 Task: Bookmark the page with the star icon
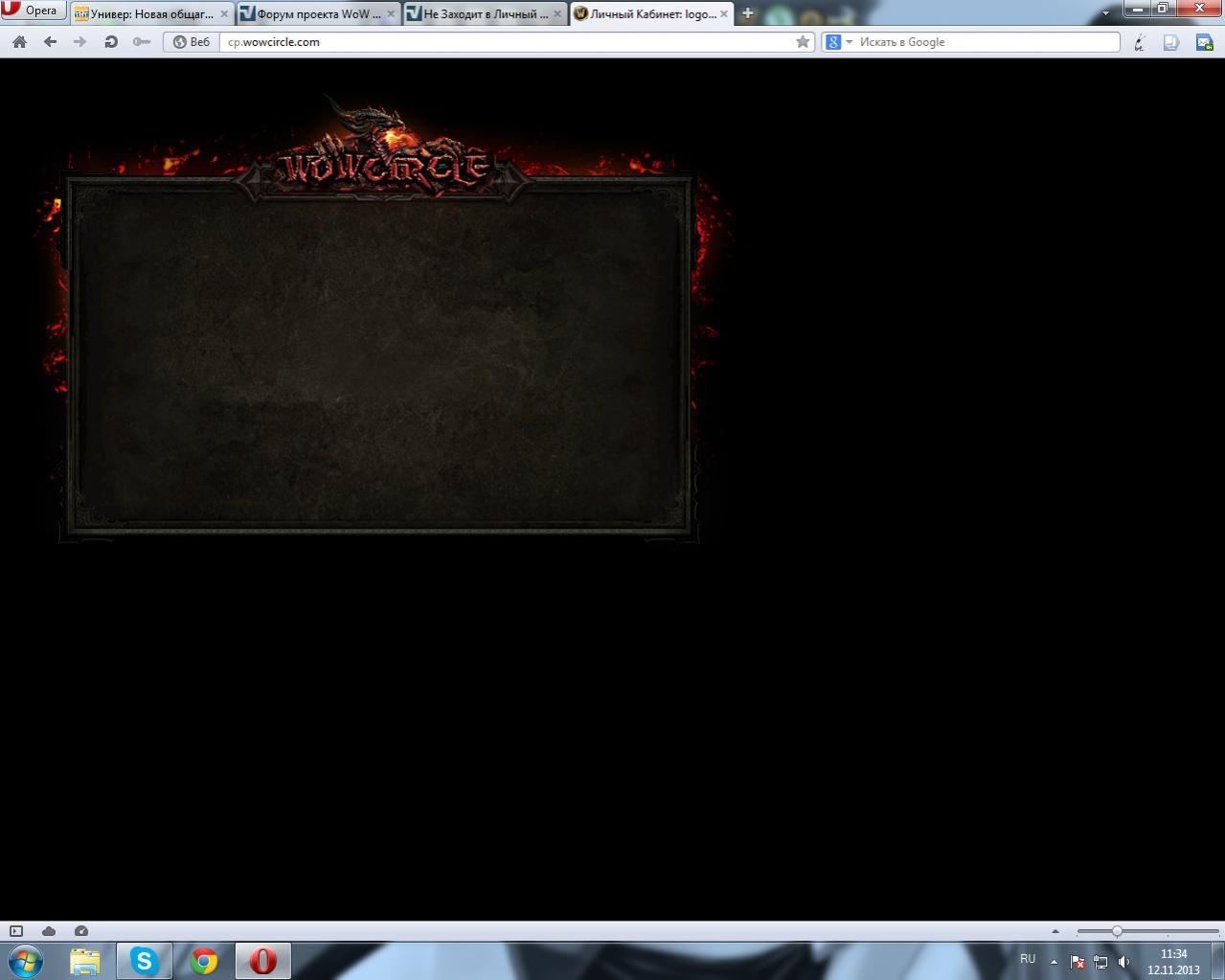pyautogui.click(x=803, y=42)
